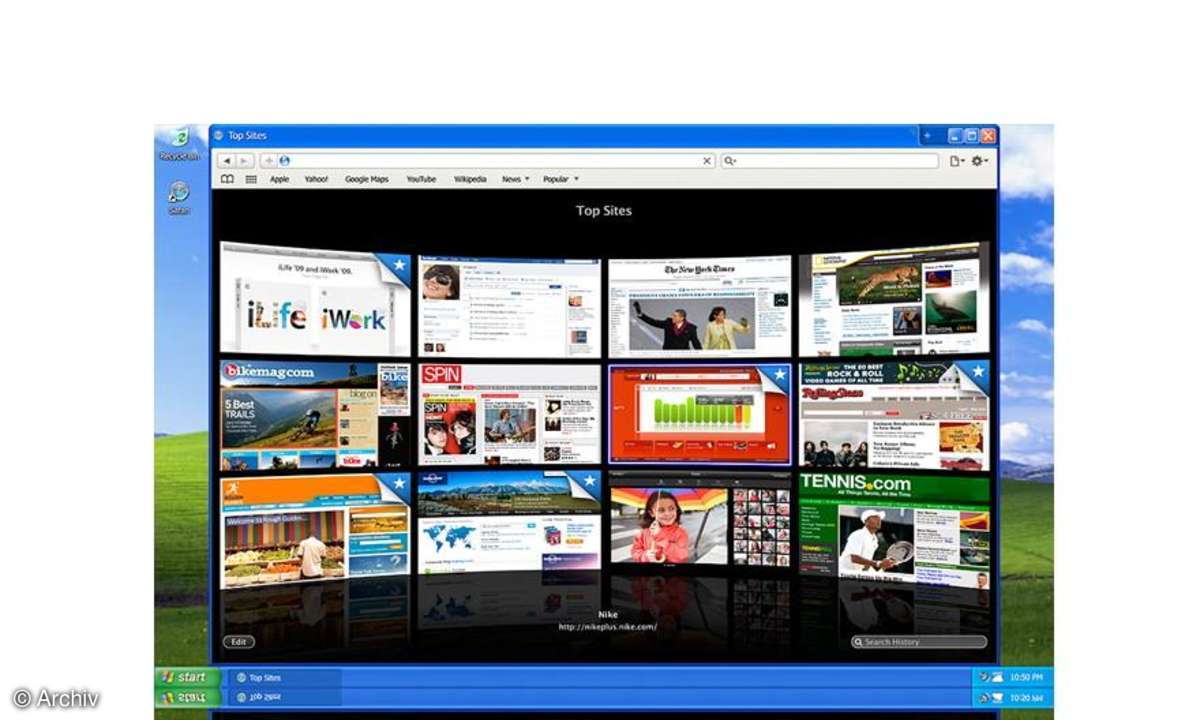Open the Wikipedia bookmark
The image size is (1200, 720).
(470, 179)
